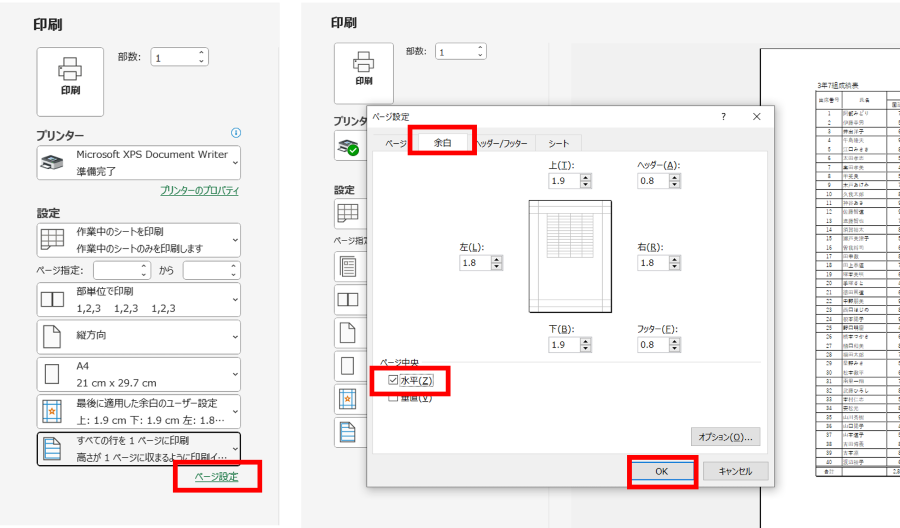Expand the 縦方向 orientation dropdown
900x528 pixels.
point(138,337)
